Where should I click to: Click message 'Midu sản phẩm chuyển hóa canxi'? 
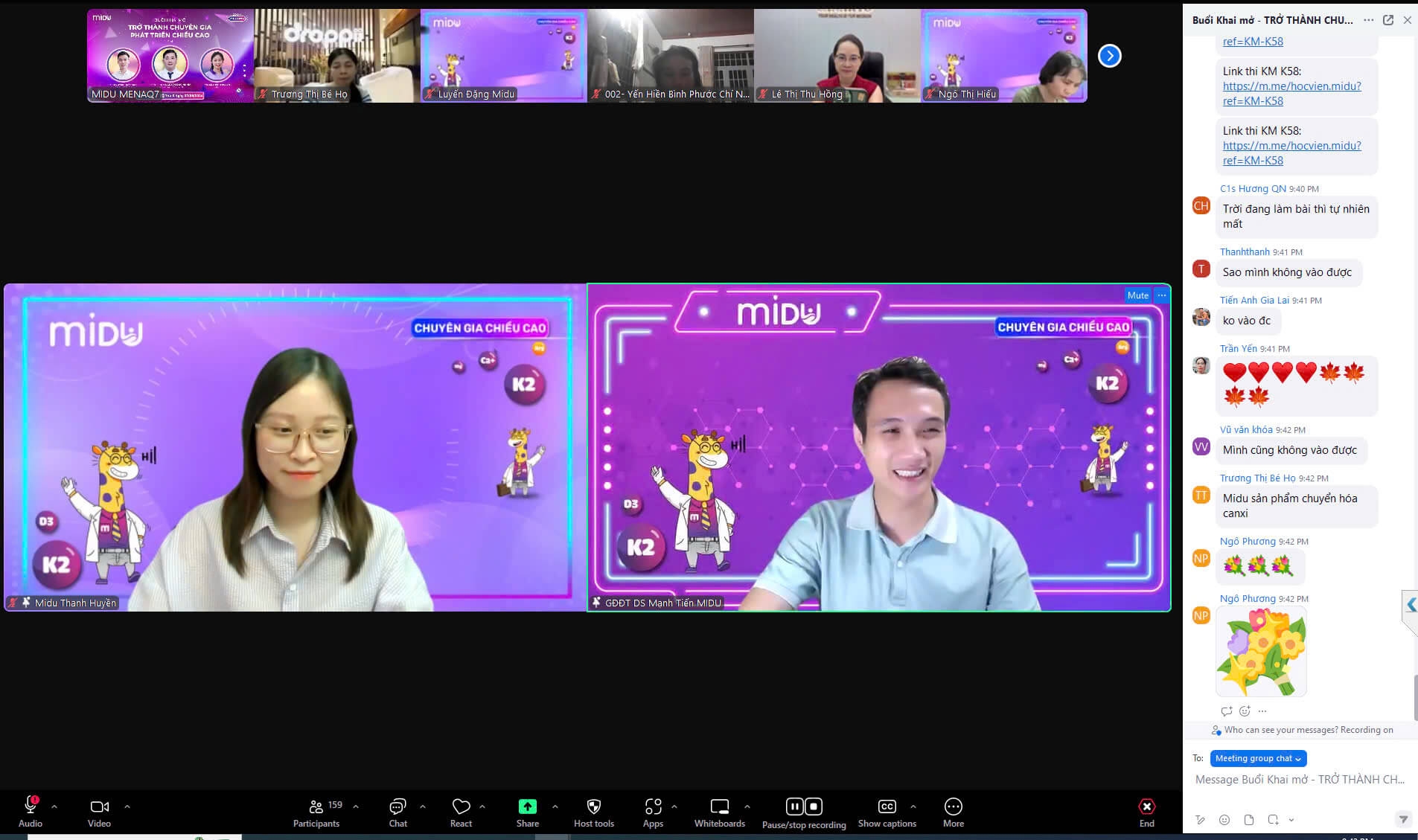pos(1296,506)
